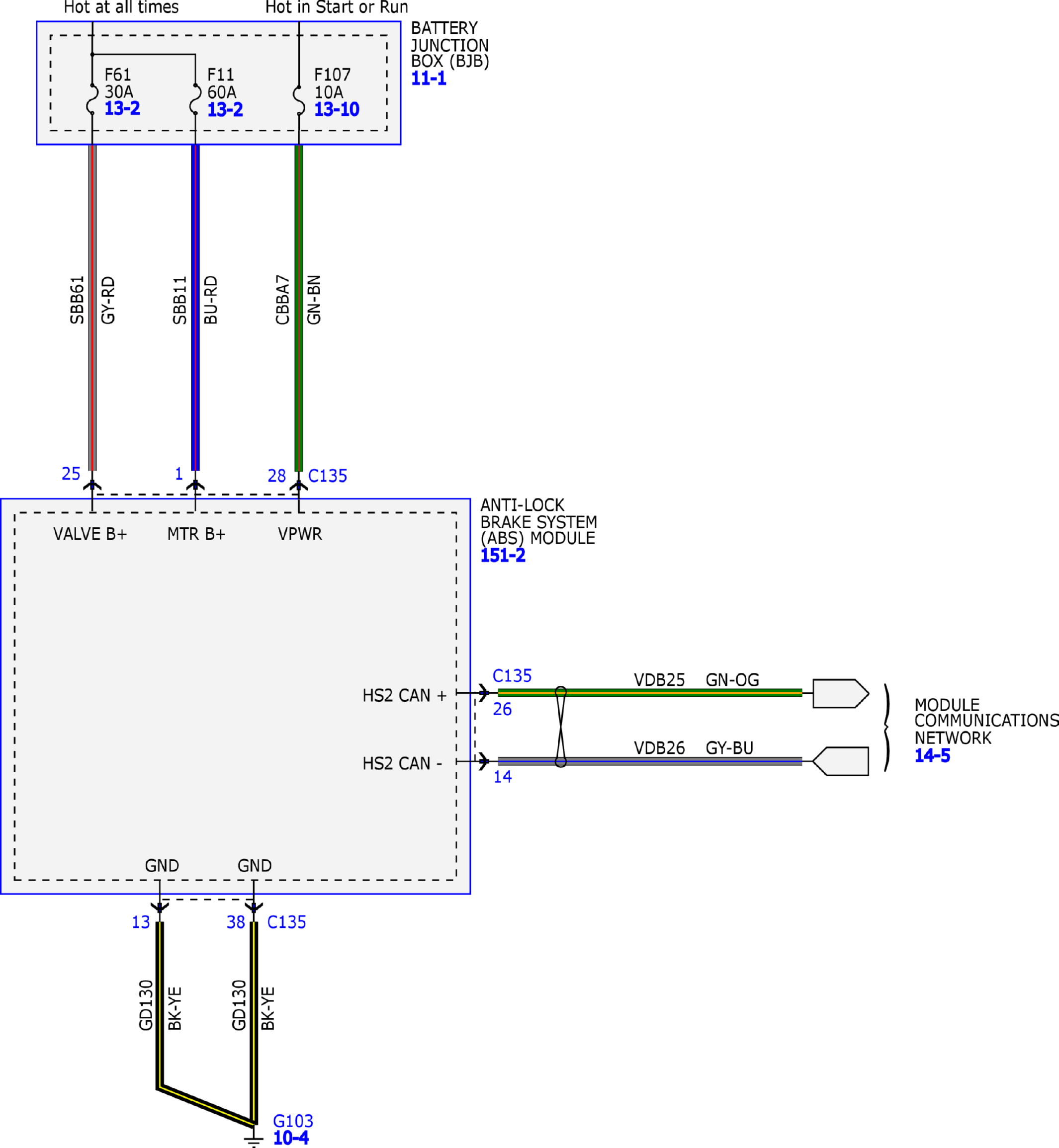The image size is (1059, 1148).
Task: Click the off-page arrow connector on VDB25
Action: pos(841,694)
